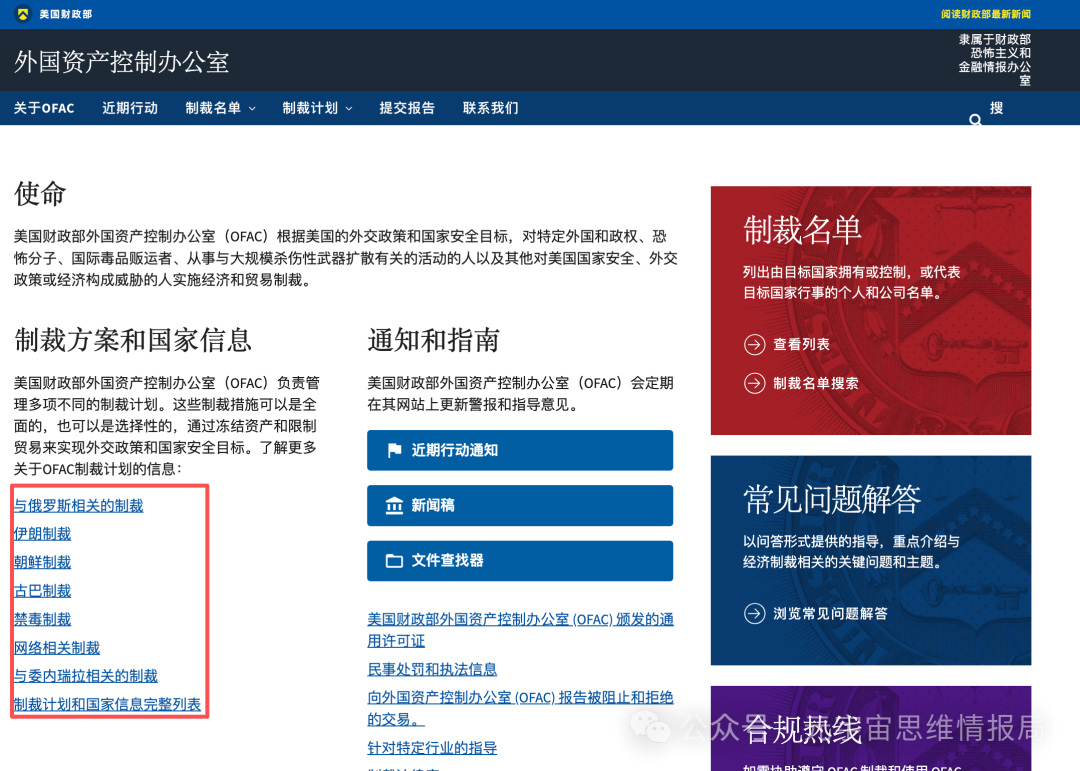This screenshot has width=1080, height=771.
Task: Click the 外国资产控制办公室 site title
Action: (122, 62)
